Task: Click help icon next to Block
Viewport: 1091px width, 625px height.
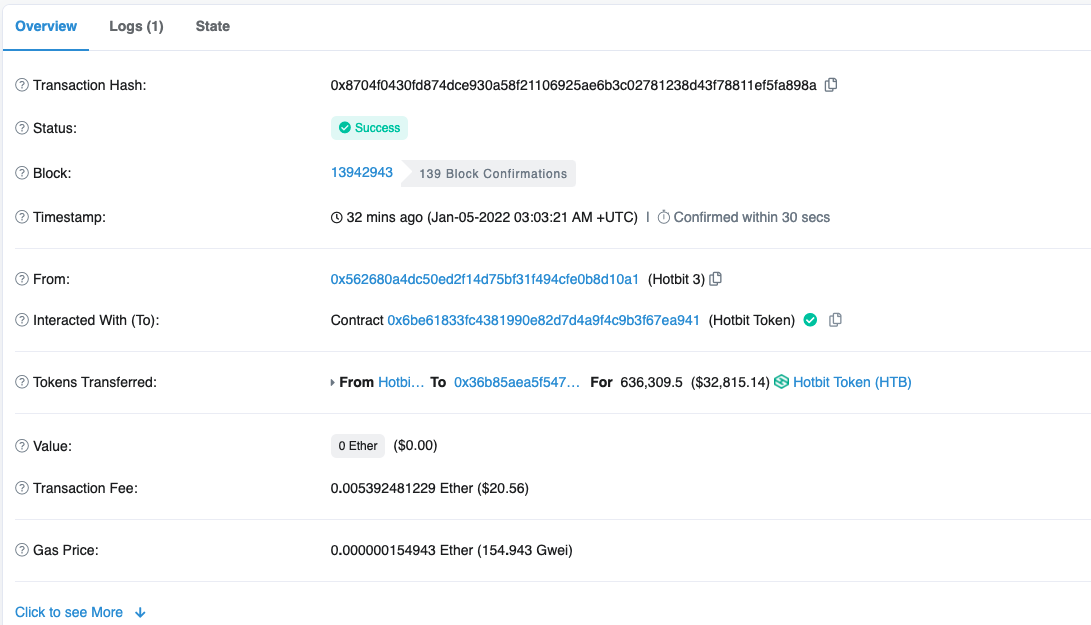Action: [x=22, y=173]
